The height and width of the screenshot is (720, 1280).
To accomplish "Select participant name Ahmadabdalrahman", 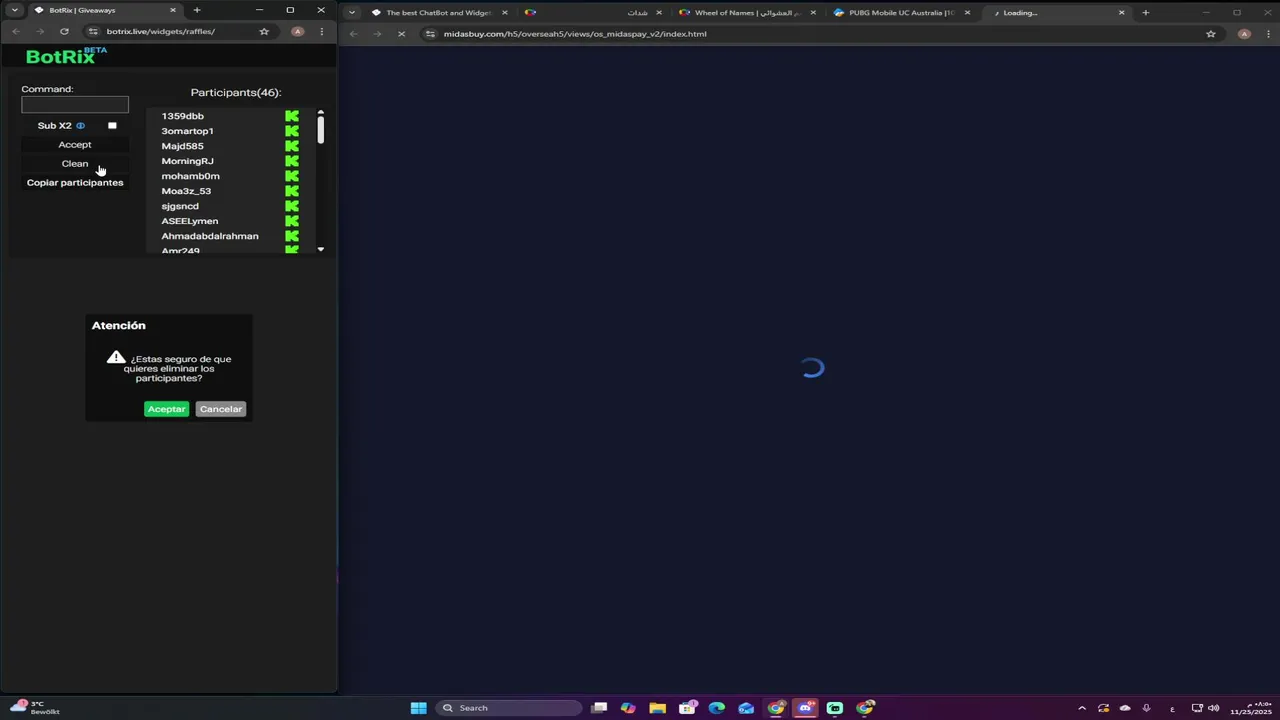I will [210, 236].
